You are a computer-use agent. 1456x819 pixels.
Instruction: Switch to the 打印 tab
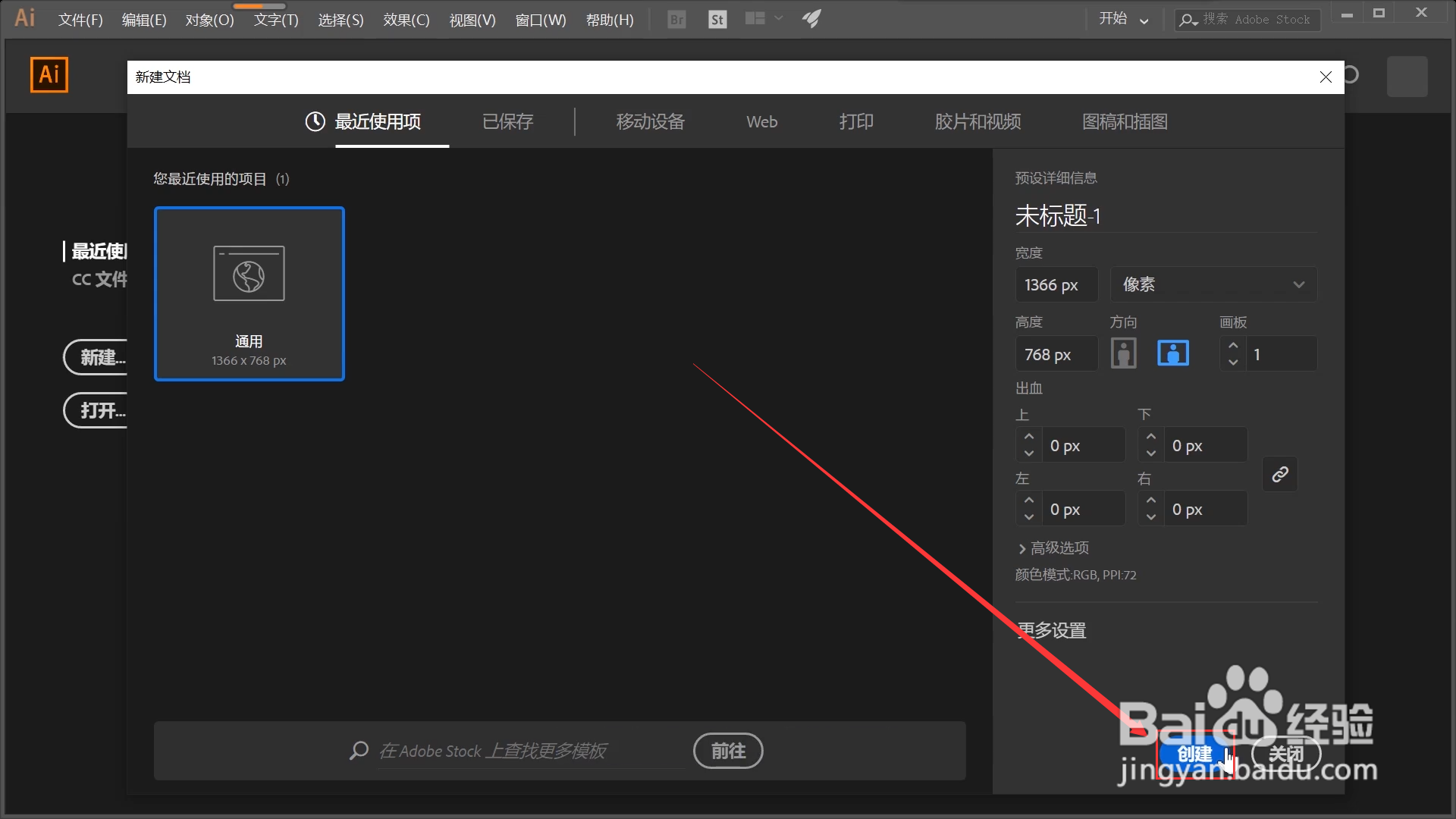(856, 122)
